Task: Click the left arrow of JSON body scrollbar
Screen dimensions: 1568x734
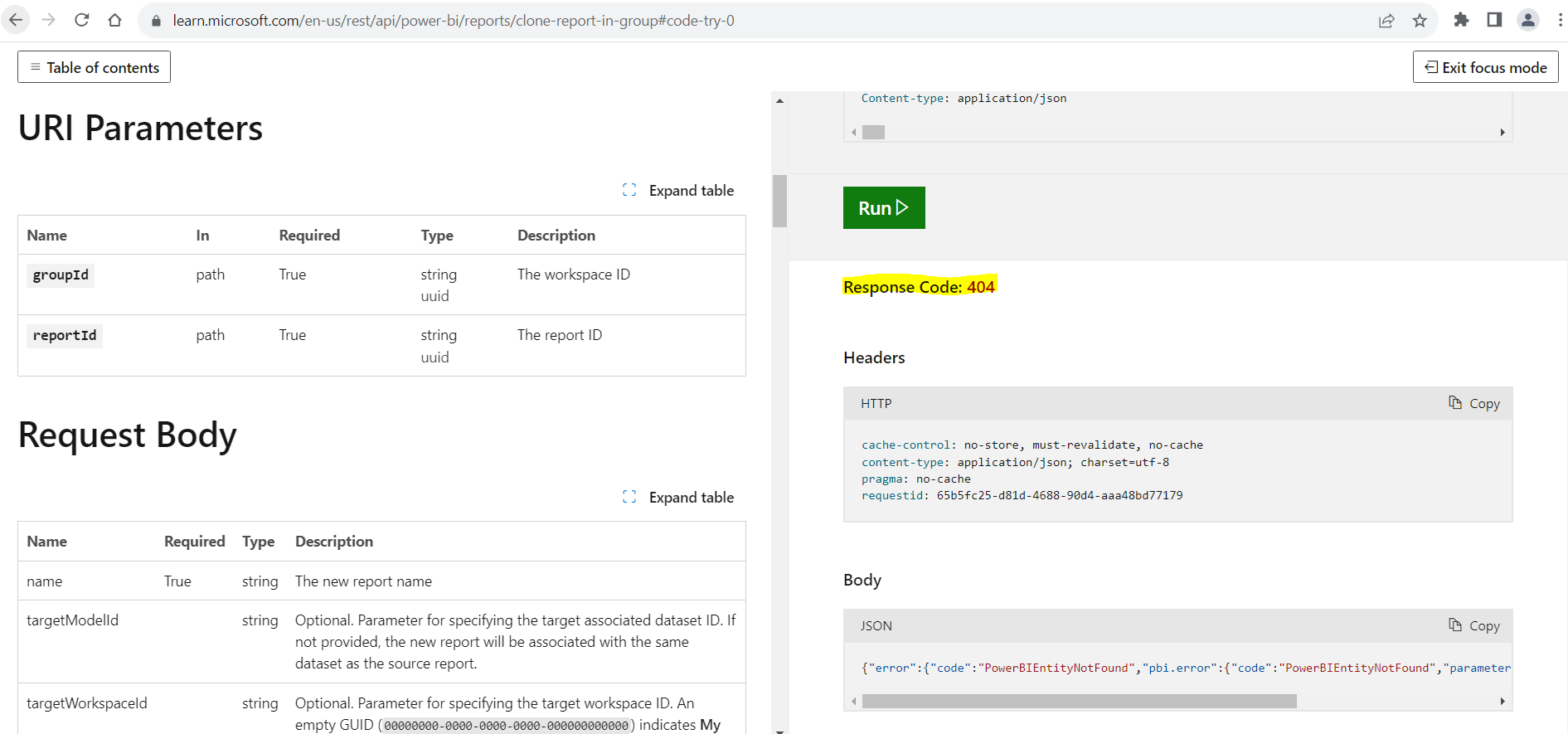Action: 853,702
